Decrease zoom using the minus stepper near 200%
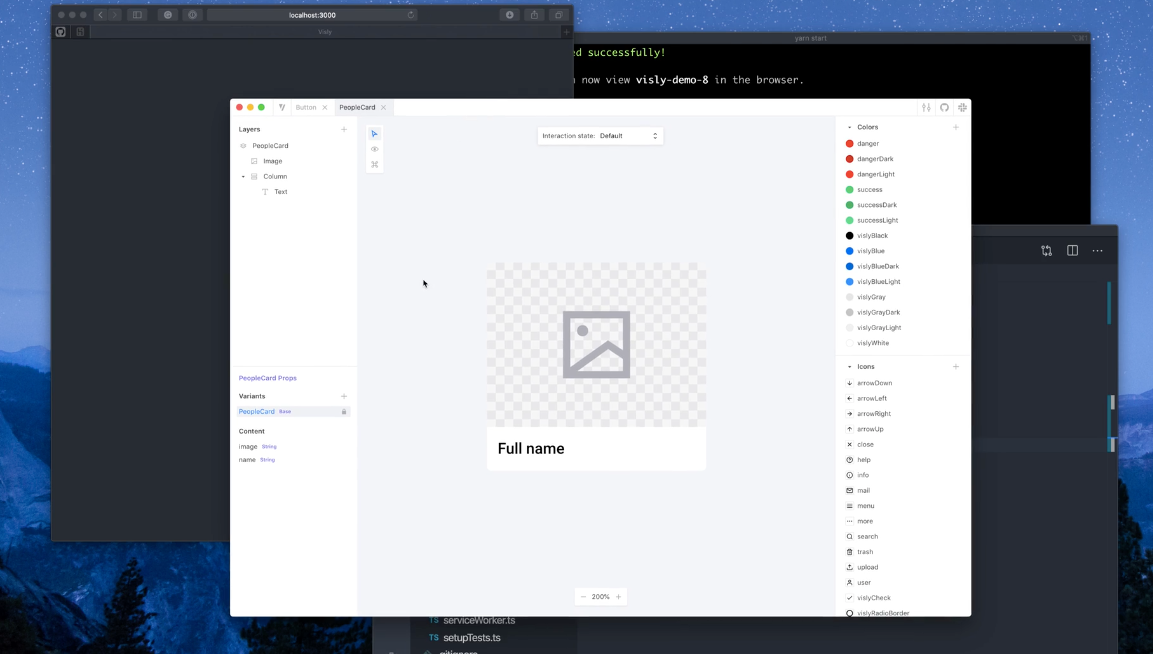1153x654 pixels. pyautogui.click(x=581, y=596)
